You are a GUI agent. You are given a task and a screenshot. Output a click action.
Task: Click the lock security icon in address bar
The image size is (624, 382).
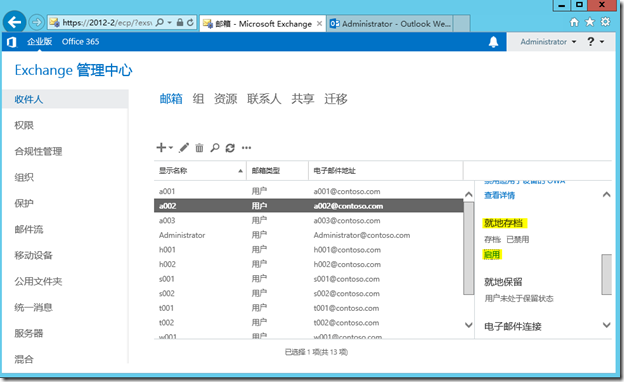click(x=180, y=23)
